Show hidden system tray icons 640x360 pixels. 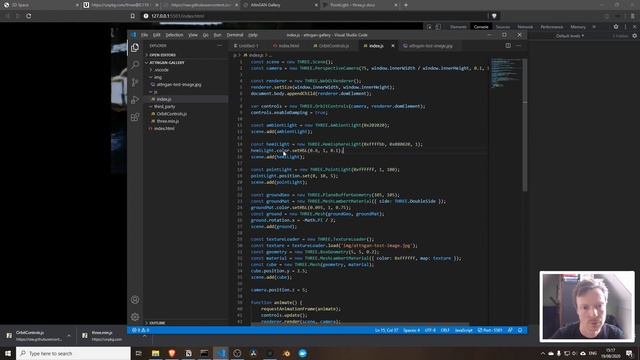(542, 353)
